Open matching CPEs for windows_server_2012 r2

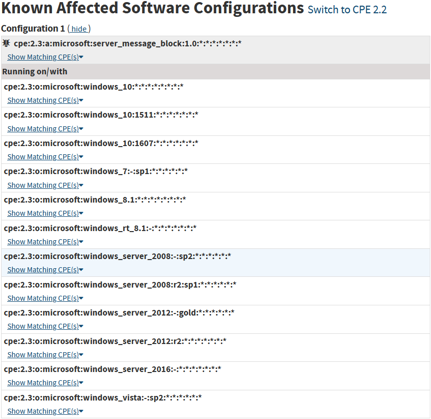pos(45,355)
